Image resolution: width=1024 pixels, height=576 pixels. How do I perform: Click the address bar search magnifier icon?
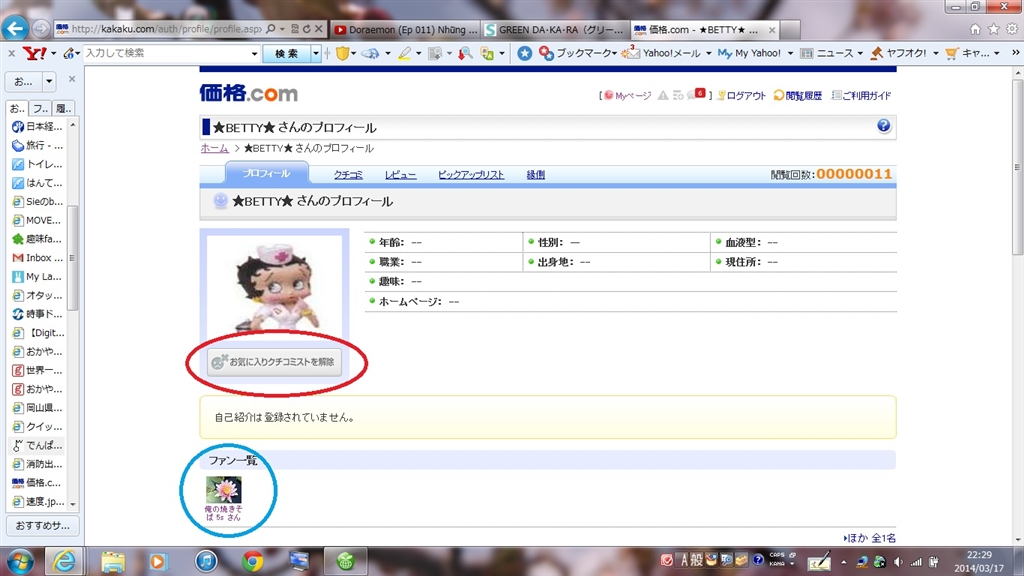coord(271,29)
